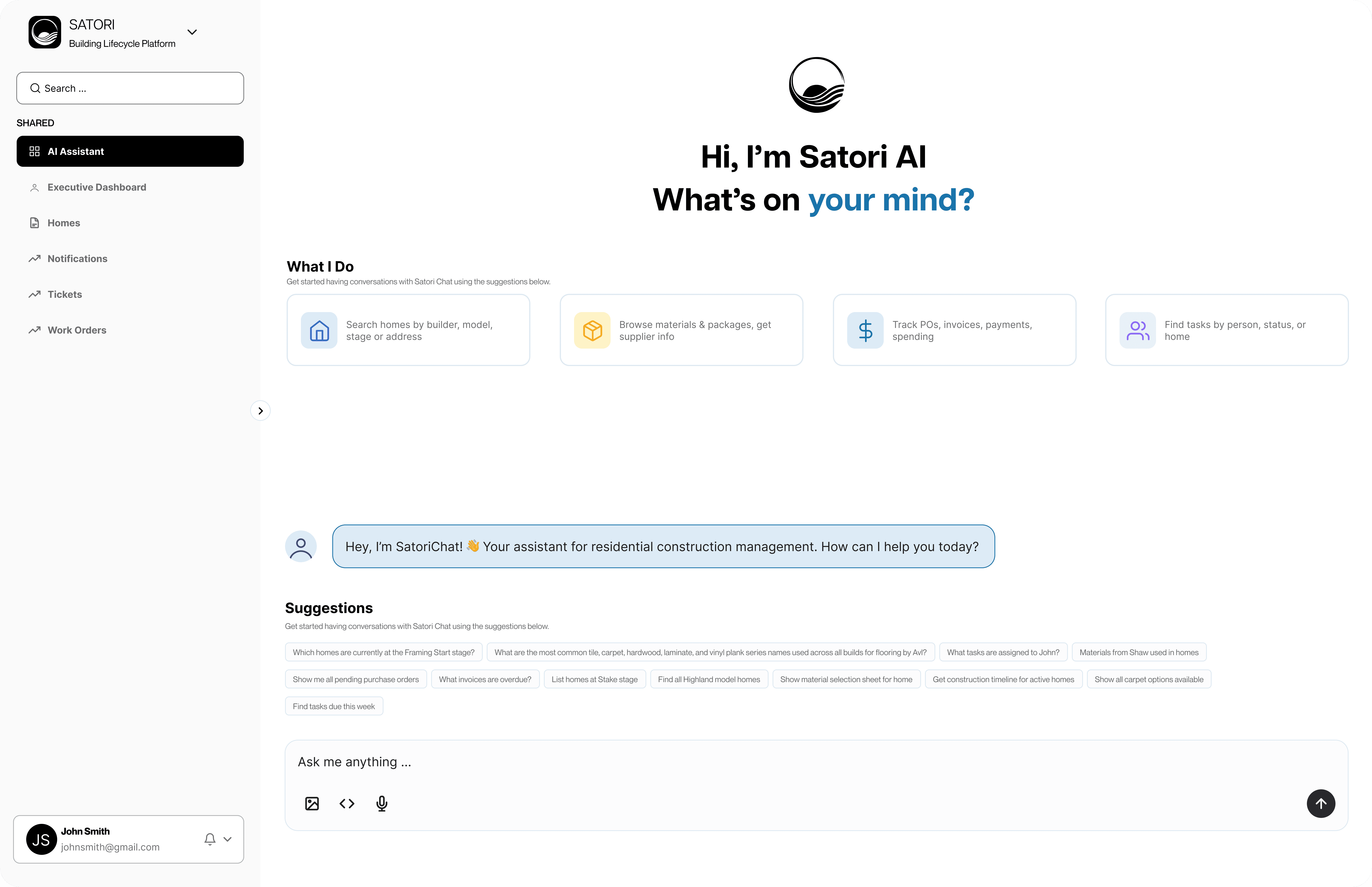Click the code snippet icon

click(x=347, y=803)
